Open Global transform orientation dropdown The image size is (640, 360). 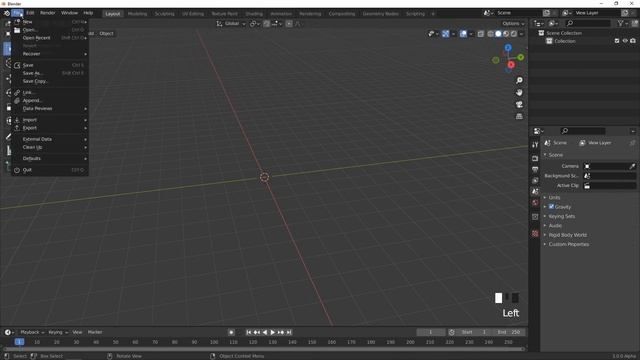[231, 24]
